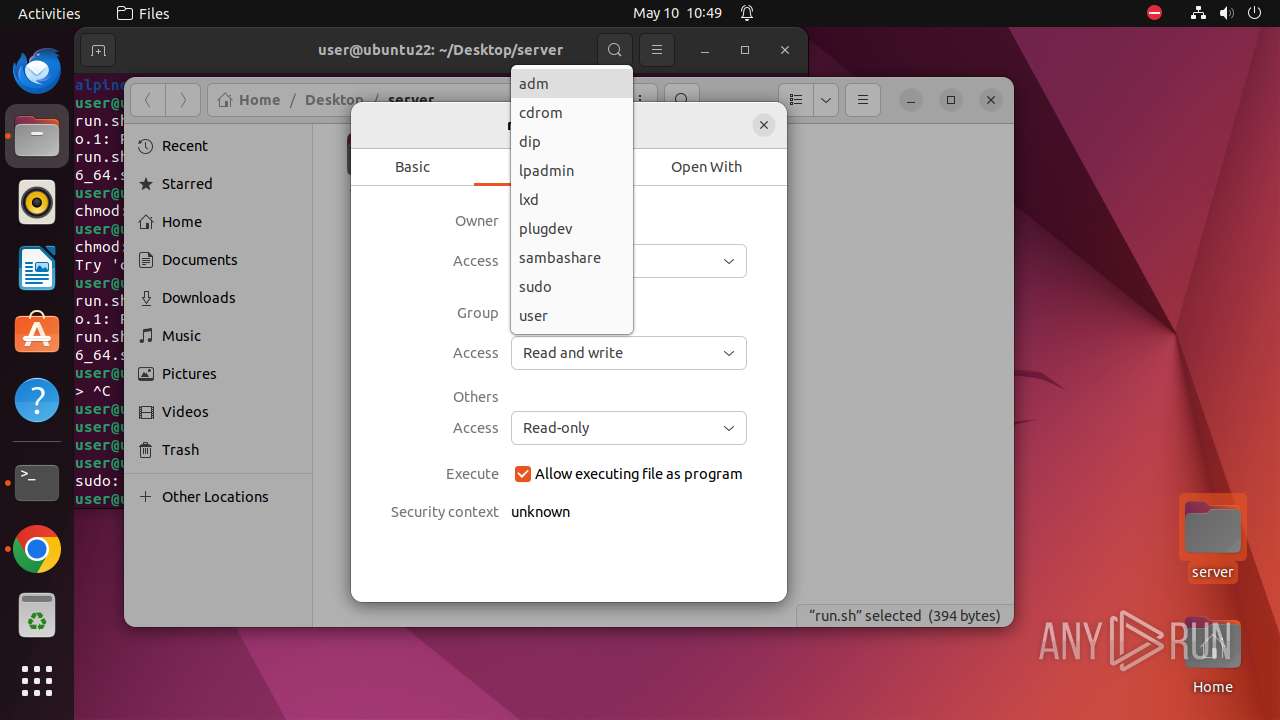
Task: Switch to the Open With tab
Action: point(706,167)
